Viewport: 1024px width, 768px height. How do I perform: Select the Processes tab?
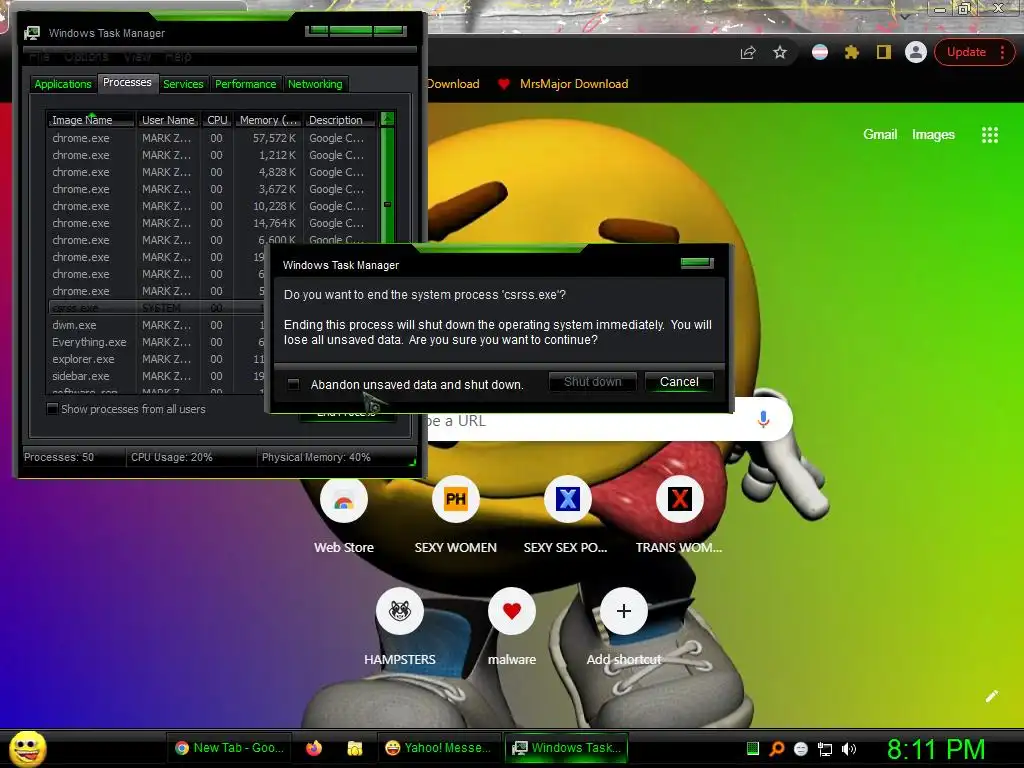(x=127, y=82)
